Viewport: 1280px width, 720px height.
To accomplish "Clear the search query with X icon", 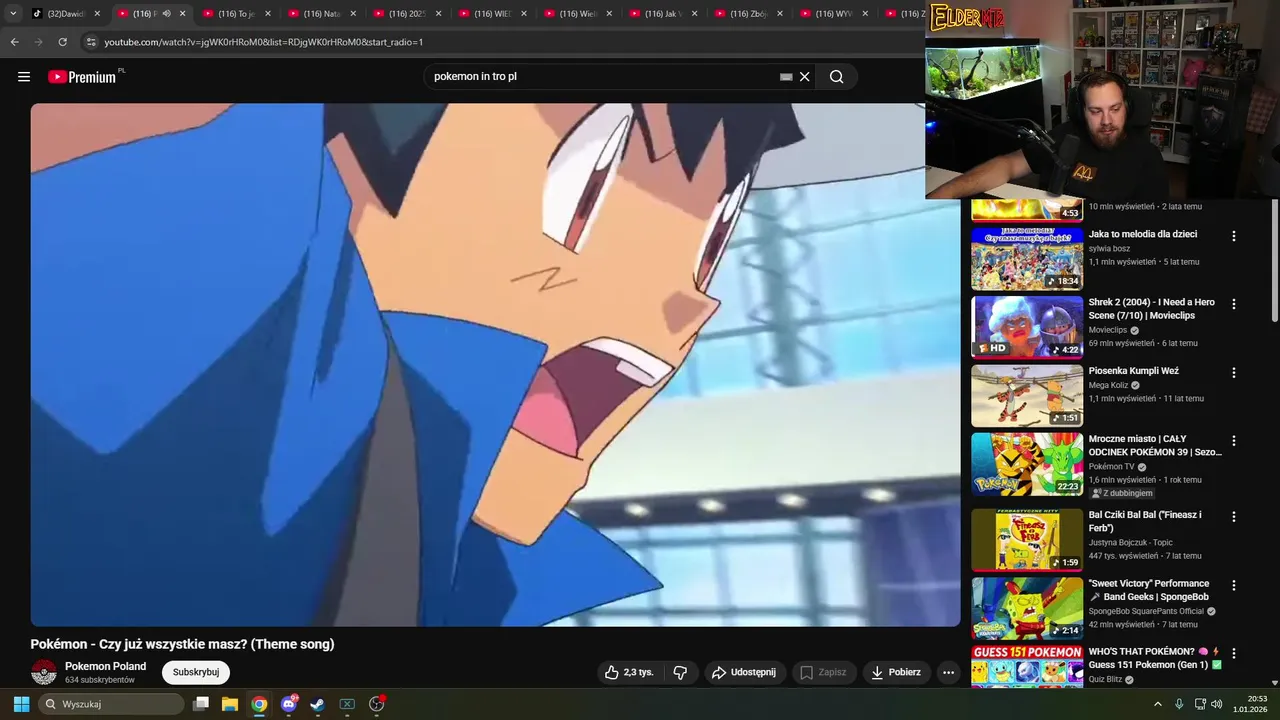I will point(804,77).
